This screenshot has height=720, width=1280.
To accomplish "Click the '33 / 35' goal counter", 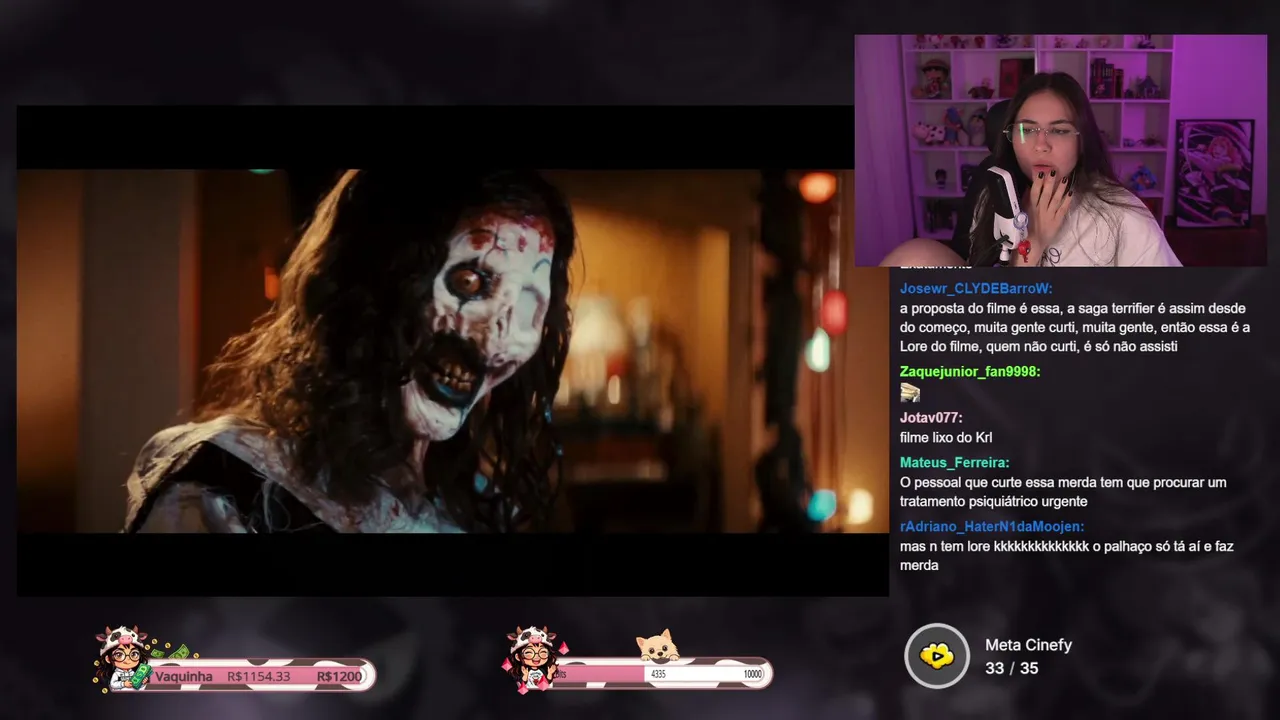I will (x=1011, y=668).
